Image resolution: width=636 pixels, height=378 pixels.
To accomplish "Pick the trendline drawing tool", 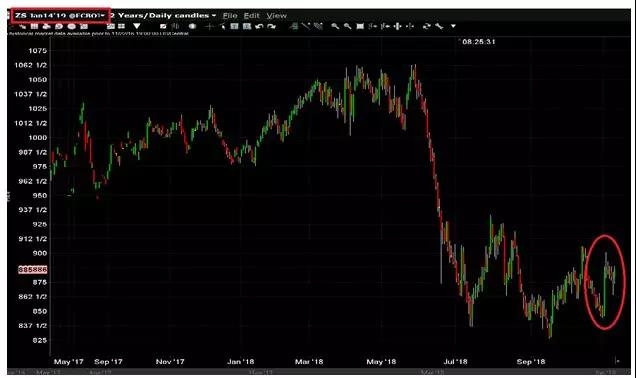I will click(x=306, y=26).
